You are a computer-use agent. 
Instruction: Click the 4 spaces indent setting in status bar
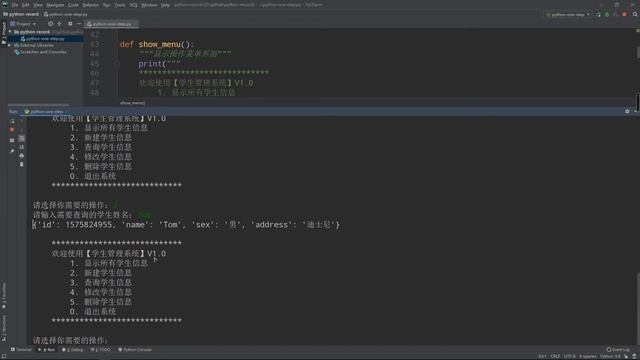tap(588, 356)
